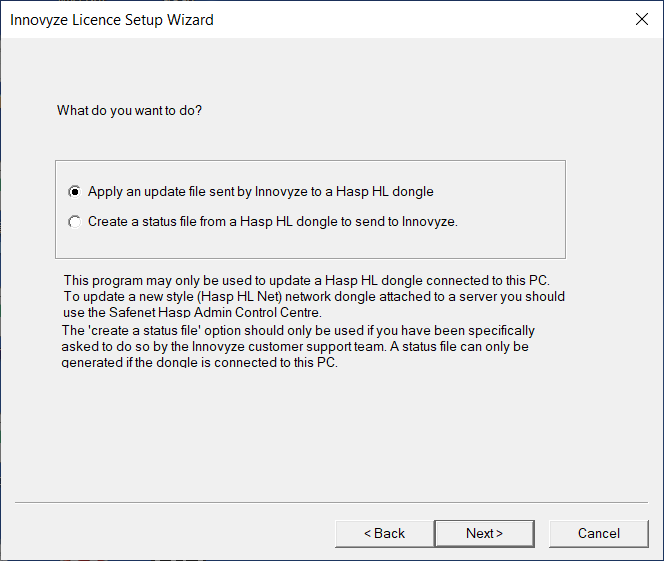Image resolution: width=664 pixels, height=561 pixels.
Task: Click the blank dialog area below the text
Action: tap(332, 432)
